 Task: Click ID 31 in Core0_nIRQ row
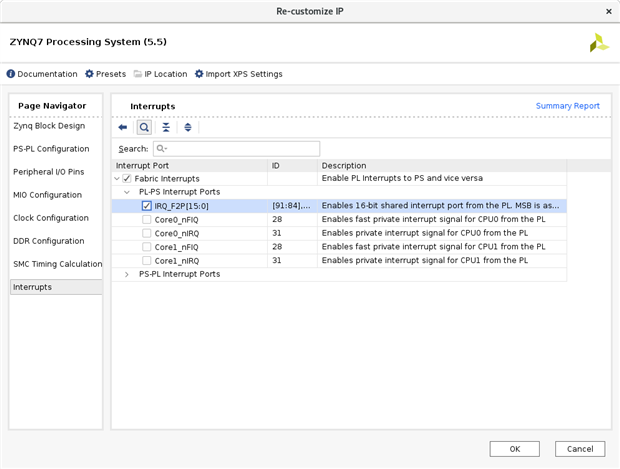coord(277,233)
